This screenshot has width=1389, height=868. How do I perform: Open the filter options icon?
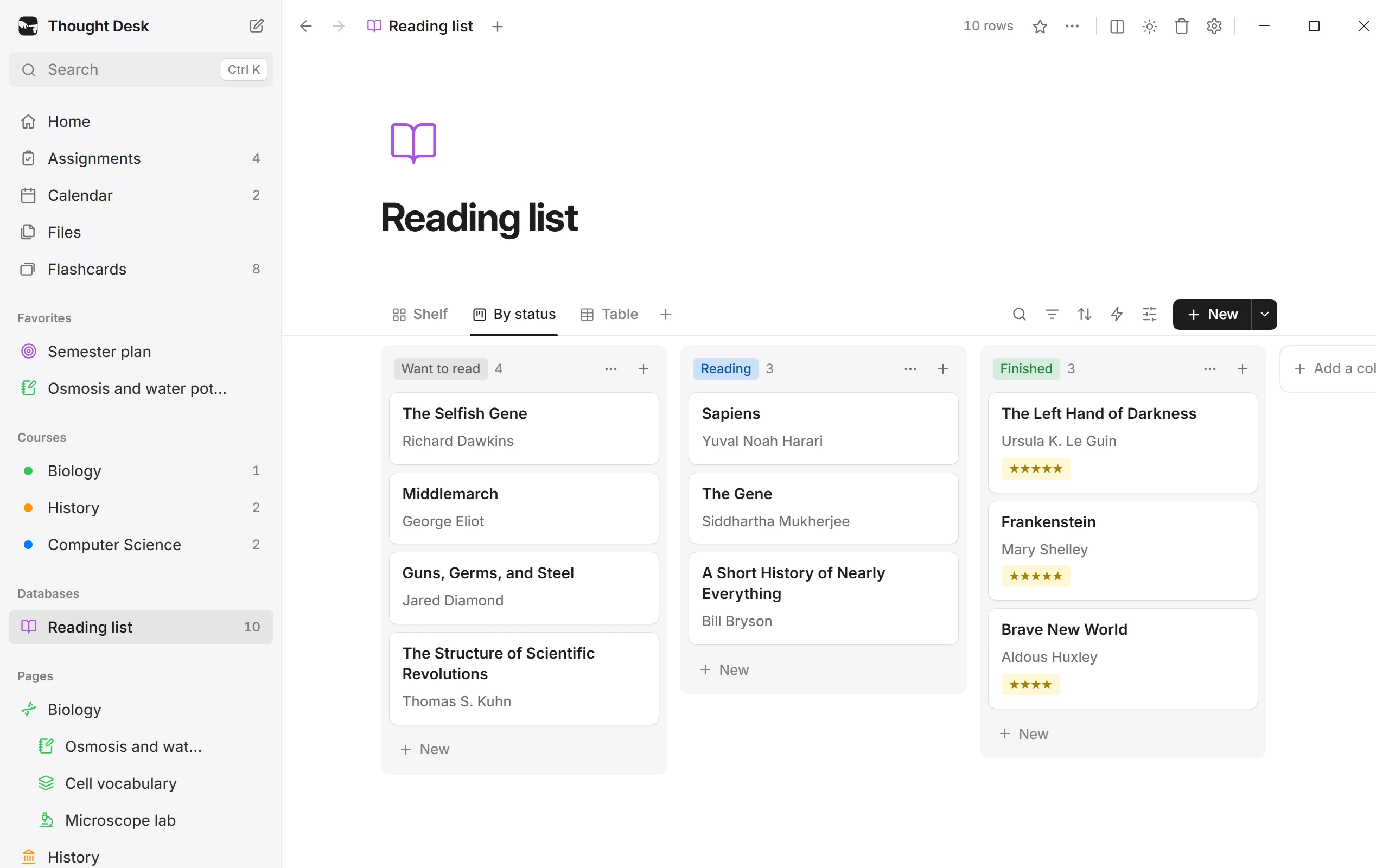click(1052, 314)
